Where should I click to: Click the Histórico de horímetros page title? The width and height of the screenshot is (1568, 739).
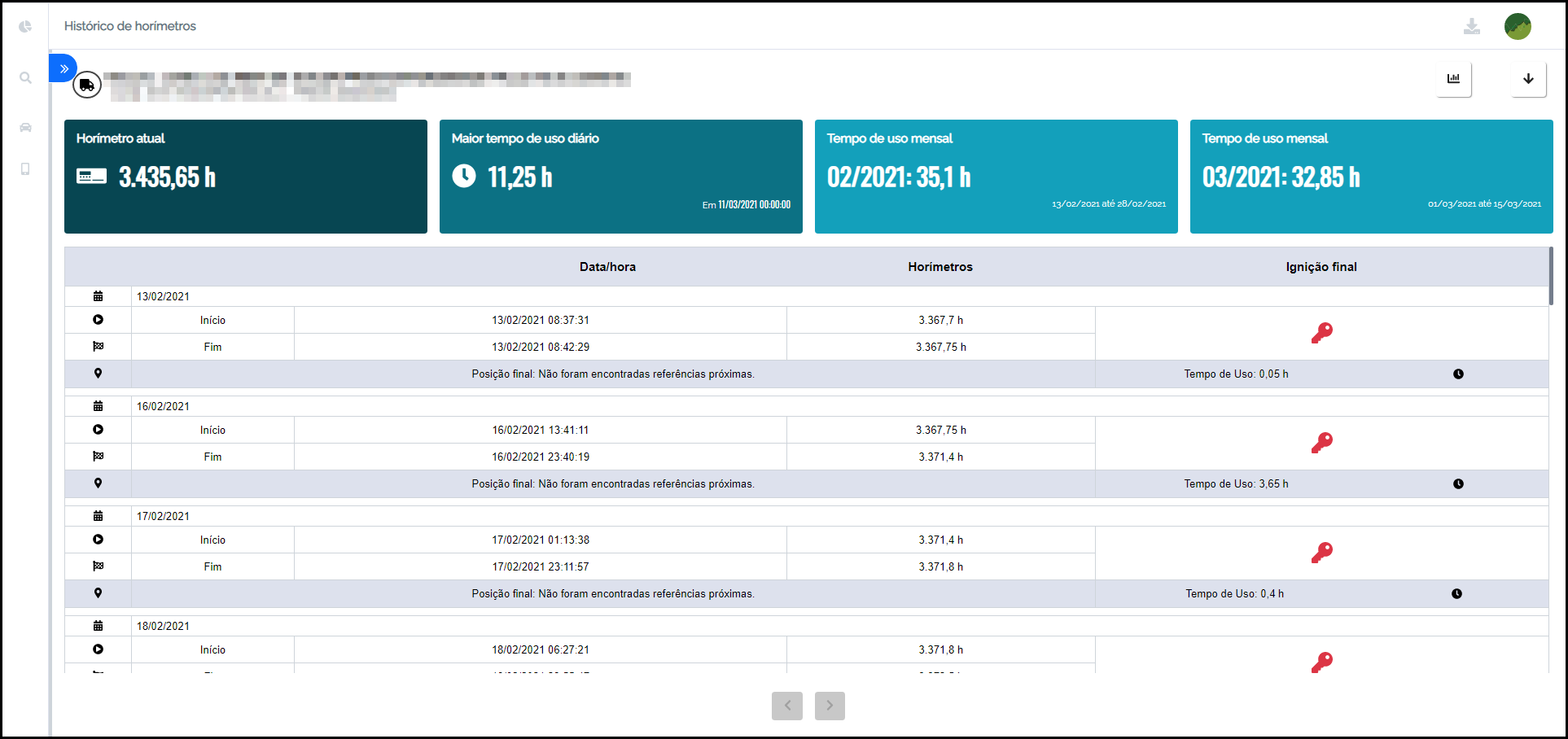pos(130,26)
